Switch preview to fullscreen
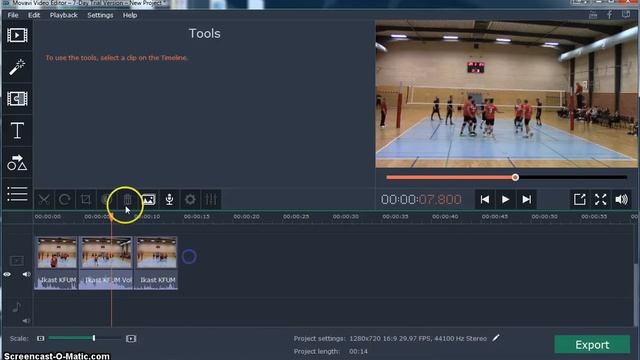The height and width of the screenshot is (360, 640). [x=600, y=200]
